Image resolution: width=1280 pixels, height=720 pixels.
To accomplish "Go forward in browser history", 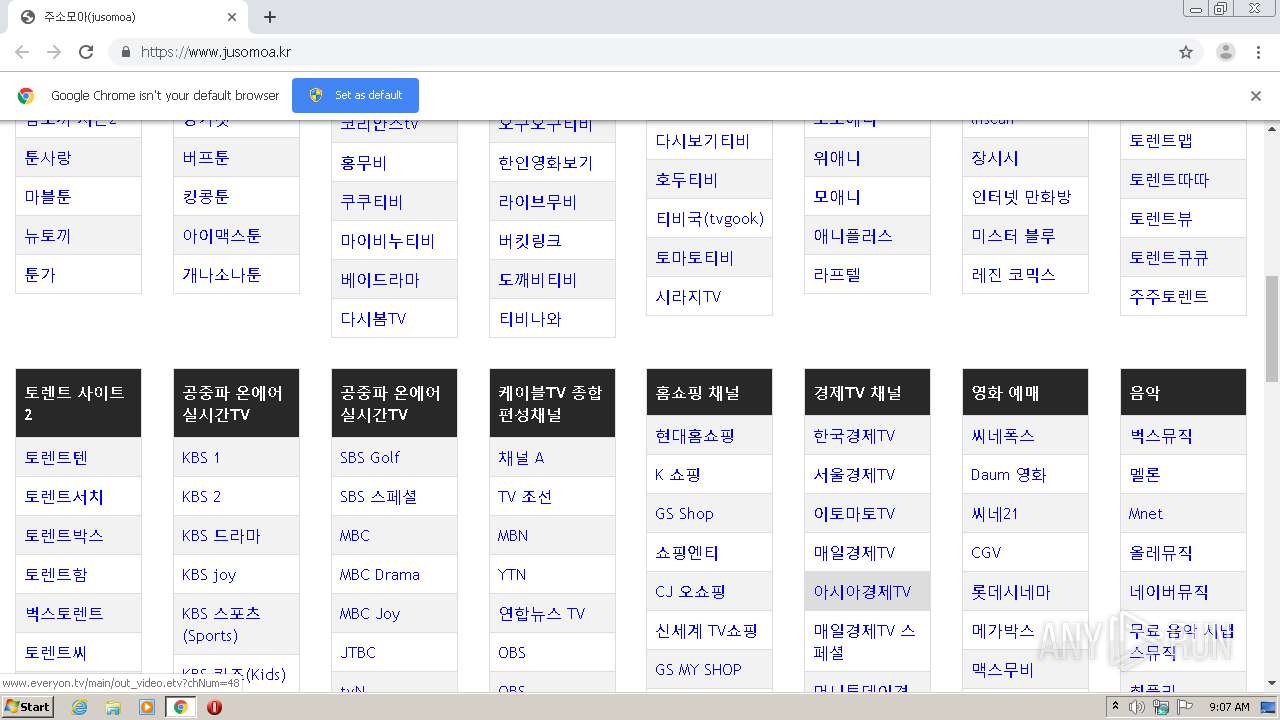I will click(54, 52).
